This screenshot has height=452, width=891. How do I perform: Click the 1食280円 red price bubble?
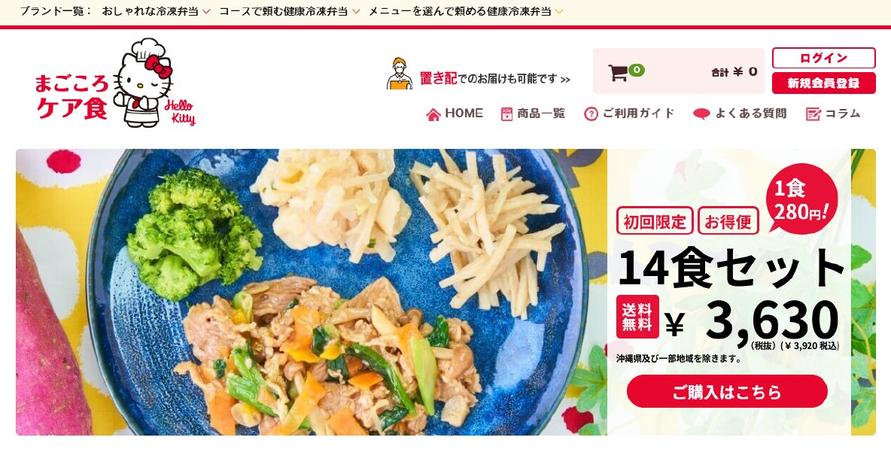(x=801, y=199)
